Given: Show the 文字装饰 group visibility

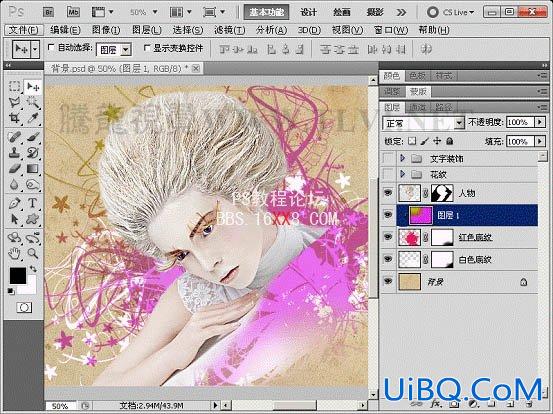Looking at the screenshot, I should (x=388, y=158).
